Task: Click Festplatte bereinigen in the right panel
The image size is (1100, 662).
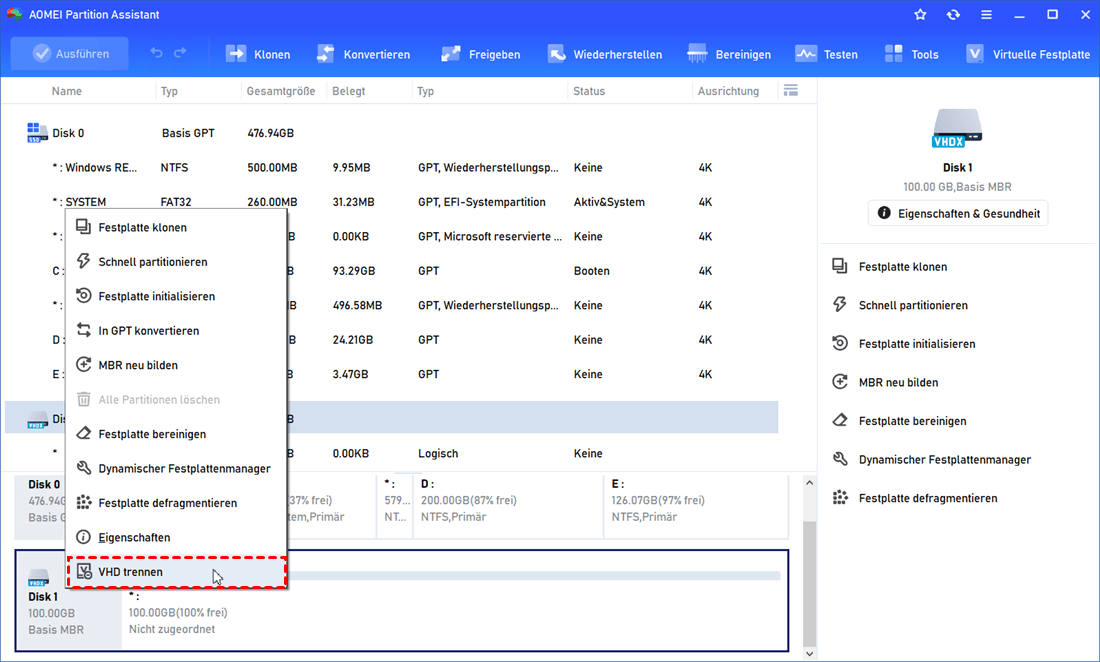Action: [x=913, y=421]
